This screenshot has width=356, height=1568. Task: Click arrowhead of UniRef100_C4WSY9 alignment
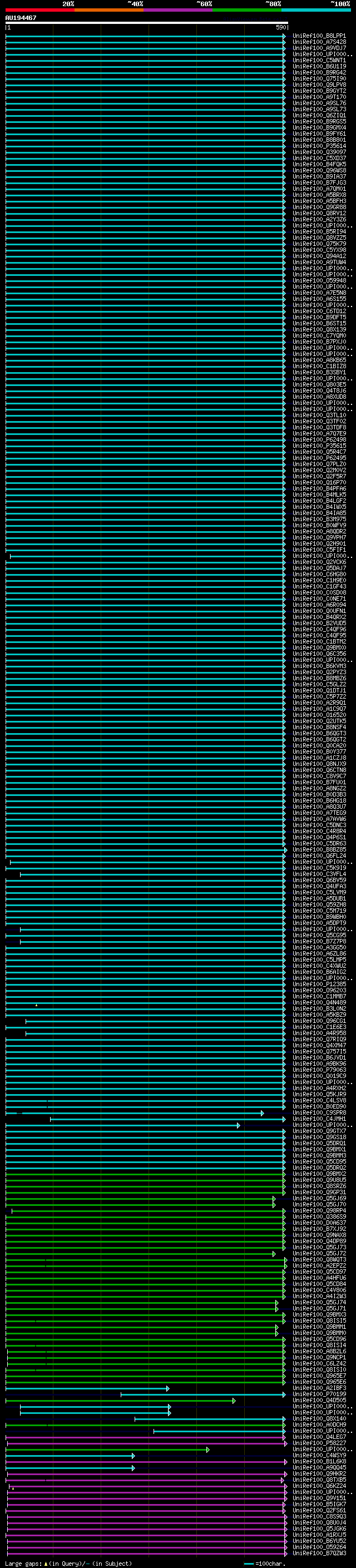coord(133,1456)
